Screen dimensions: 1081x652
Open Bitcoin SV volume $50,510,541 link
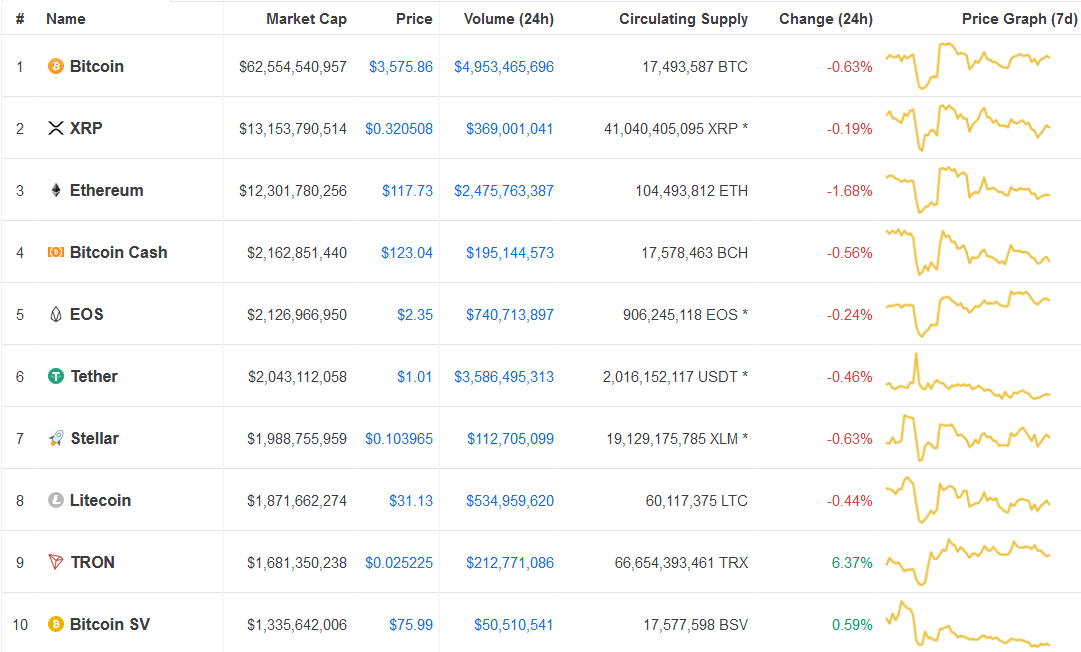coord(514,625)
